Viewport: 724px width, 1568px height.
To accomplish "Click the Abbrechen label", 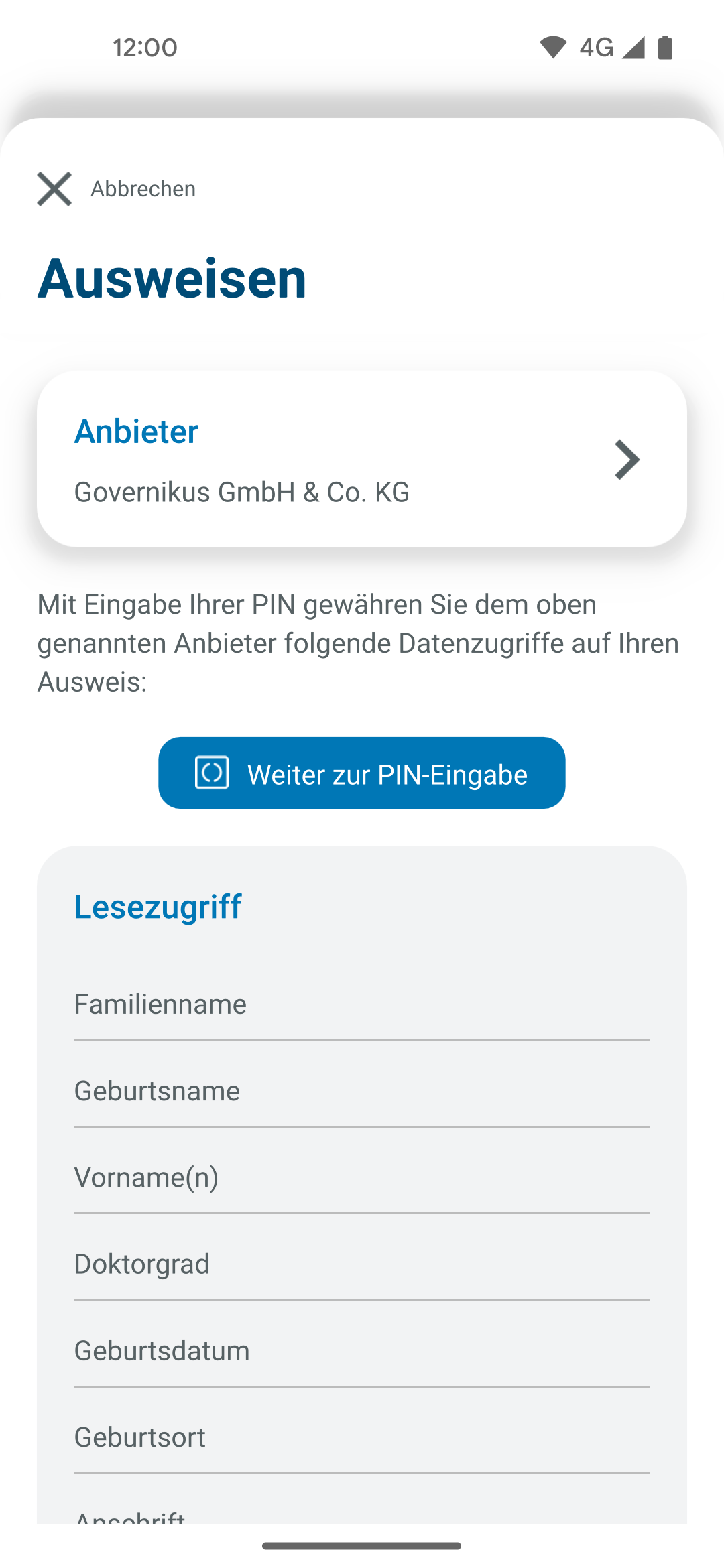I will 143,189.
